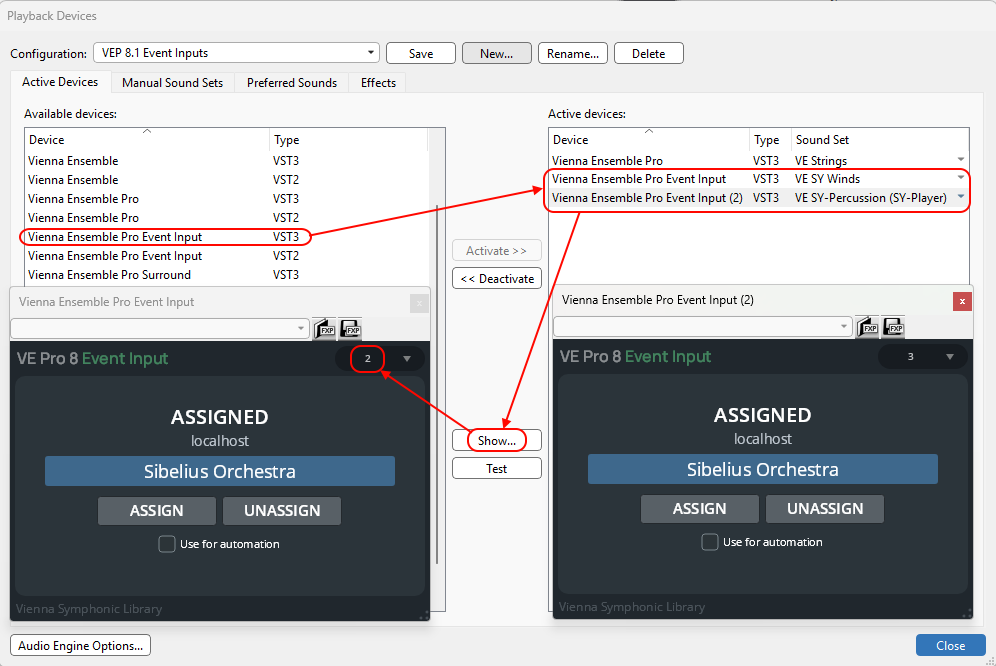Sort active devices by Sound Set column

tap(880, 139)
